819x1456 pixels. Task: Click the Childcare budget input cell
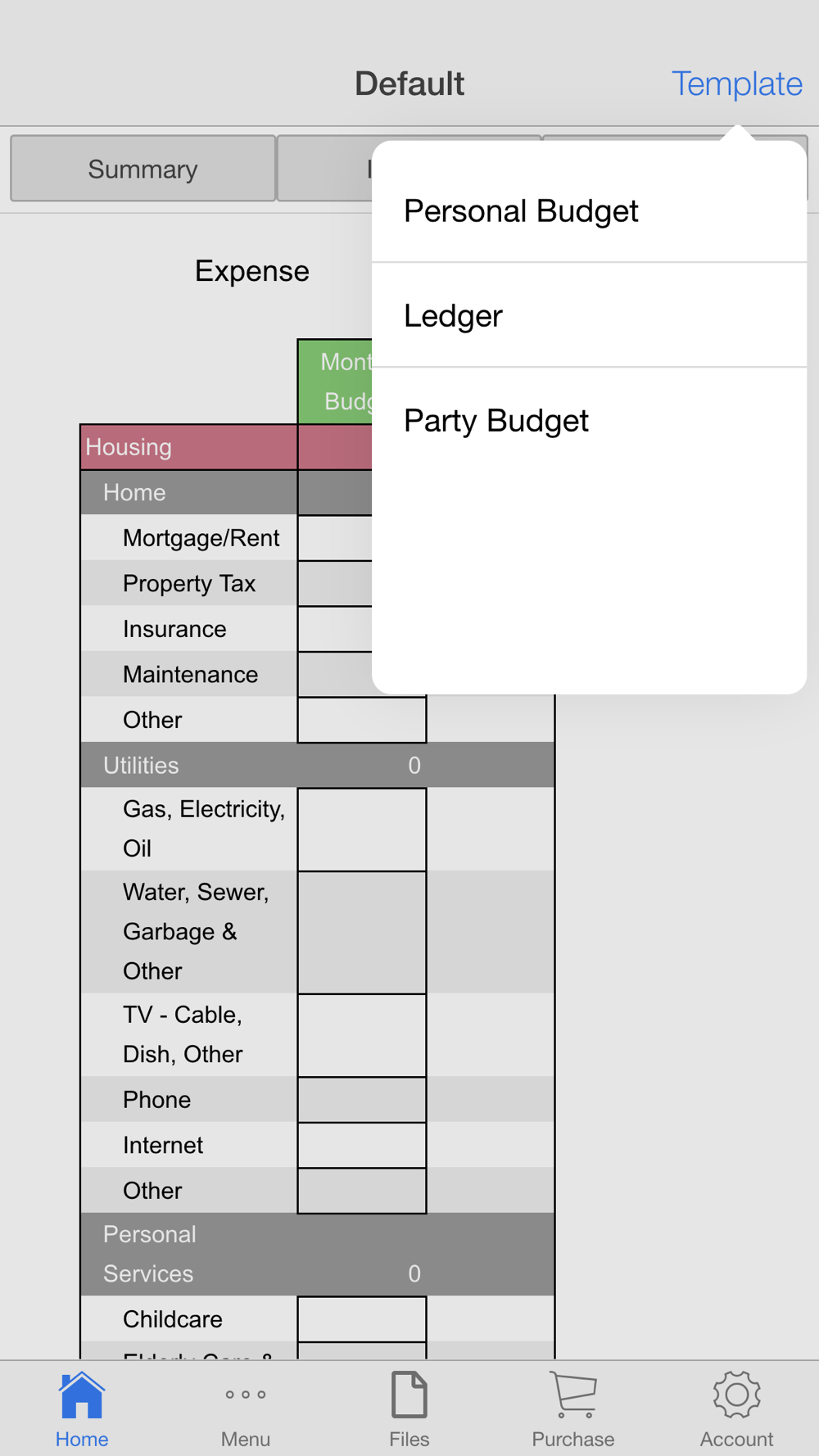point(361,1318)
